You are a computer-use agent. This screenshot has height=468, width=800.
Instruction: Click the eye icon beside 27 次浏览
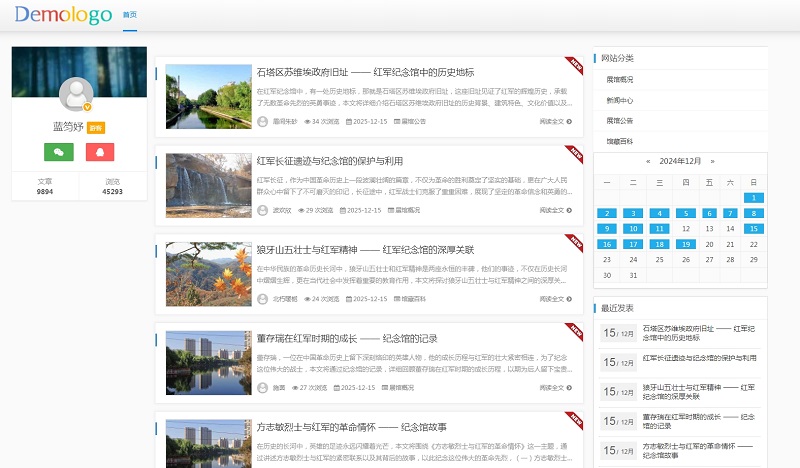(x=295, y=388)
